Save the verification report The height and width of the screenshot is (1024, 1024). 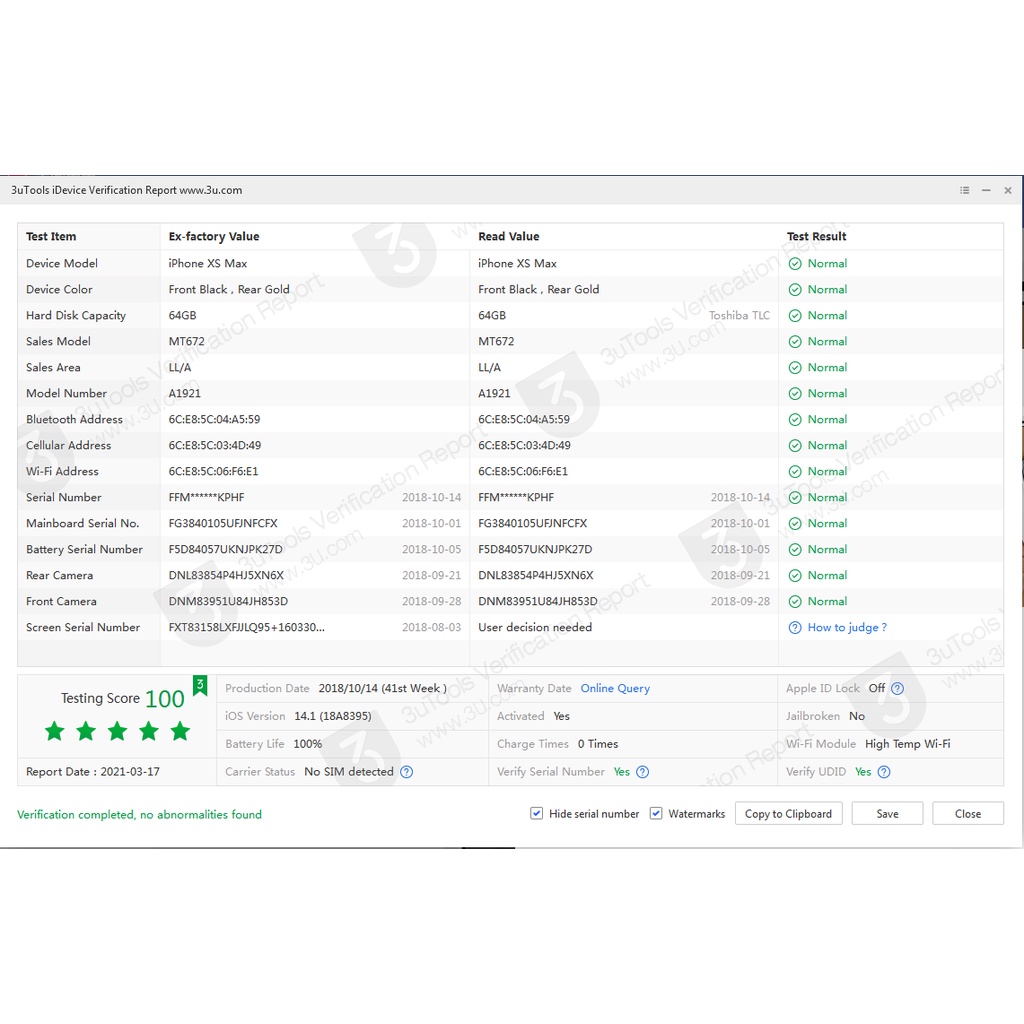887,814
